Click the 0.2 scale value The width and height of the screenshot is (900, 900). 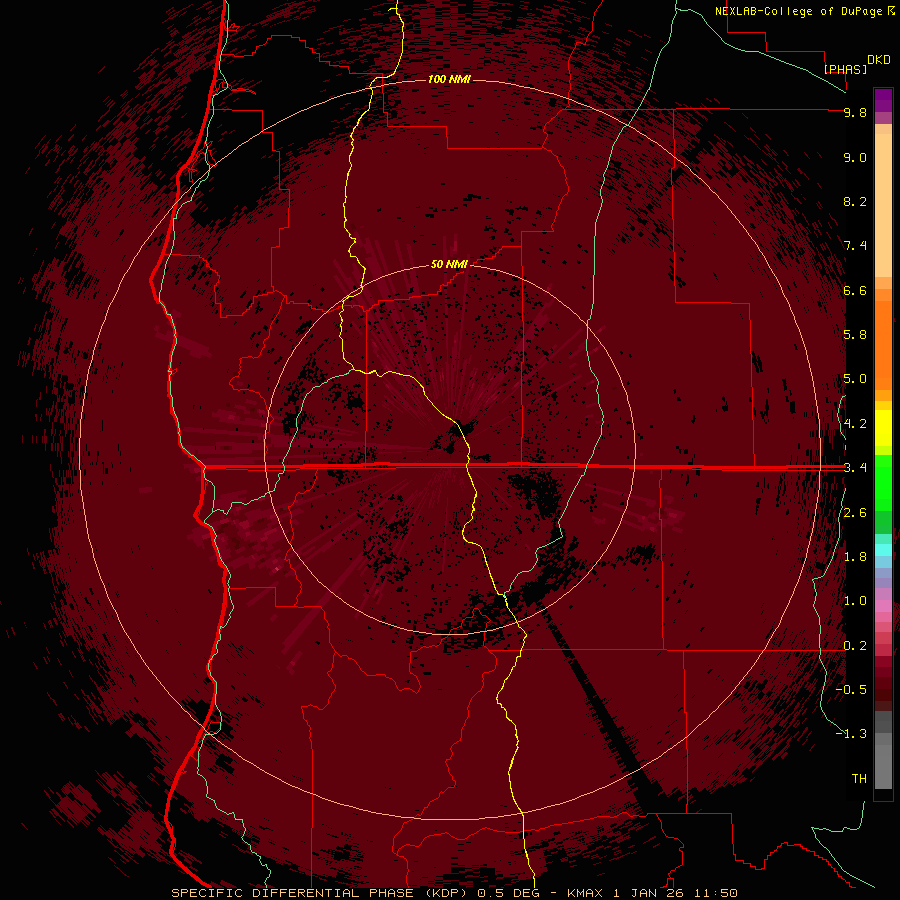click(855, 646)
